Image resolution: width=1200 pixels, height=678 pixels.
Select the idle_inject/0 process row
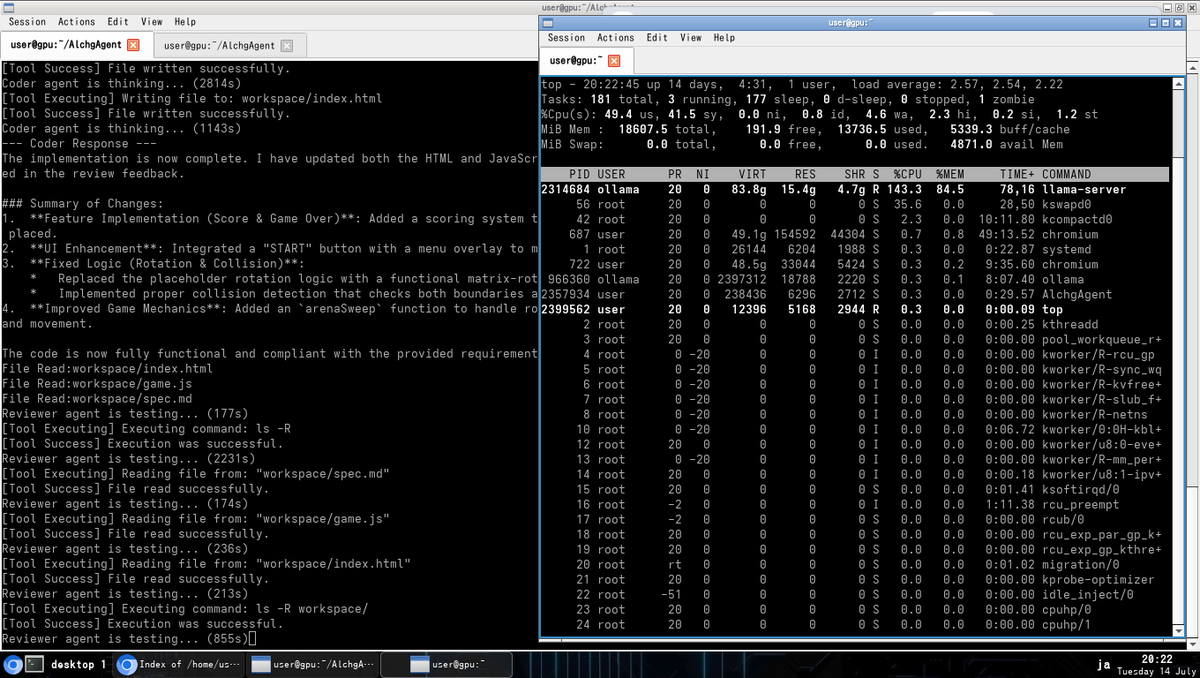coord(855,594)
